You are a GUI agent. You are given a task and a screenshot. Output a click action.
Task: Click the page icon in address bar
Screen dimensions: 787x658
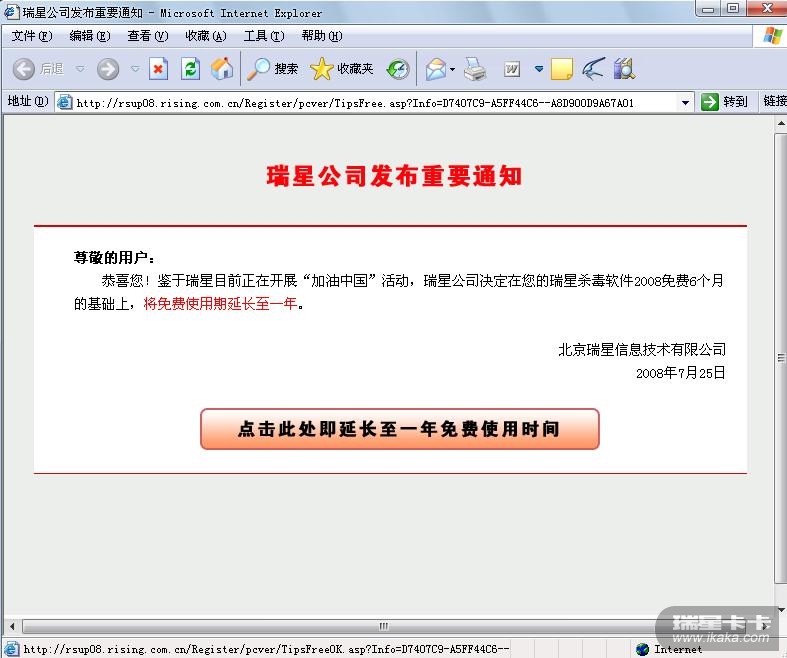(x=64, y=102)
